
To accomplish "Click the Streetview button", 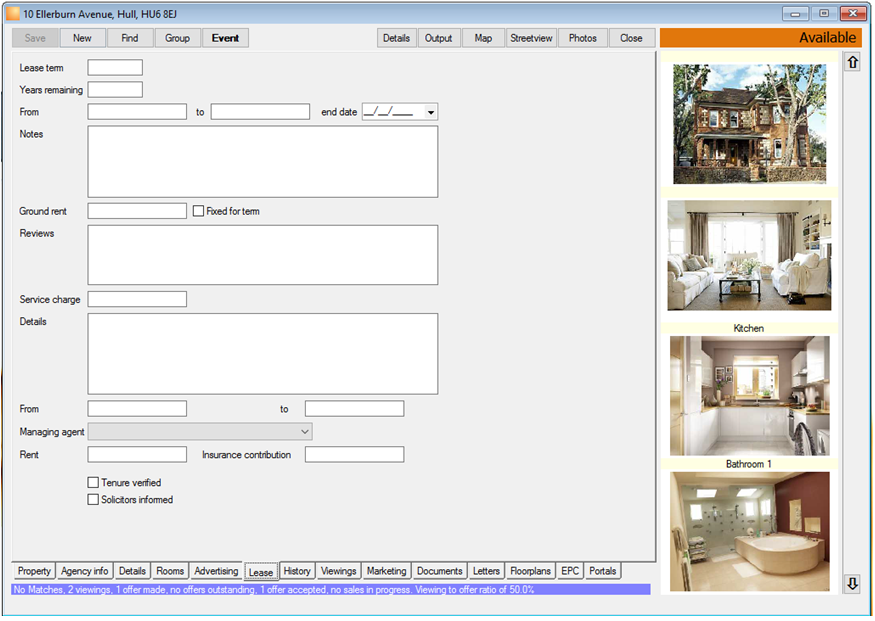I will pyautogui.click(x=531, y=38).
